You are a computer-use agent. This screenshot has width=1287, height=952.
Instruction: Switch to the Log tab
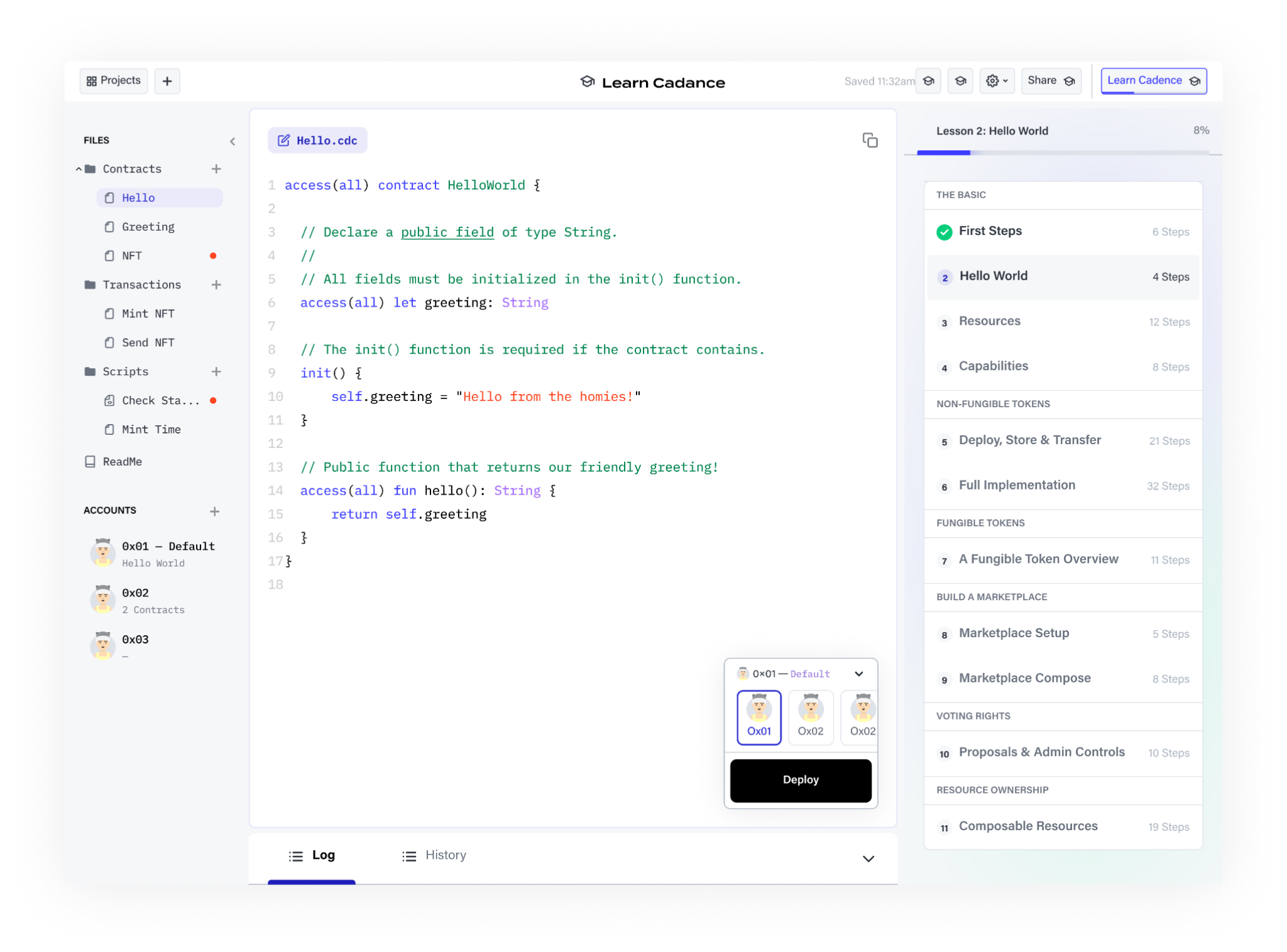point(312,856)
